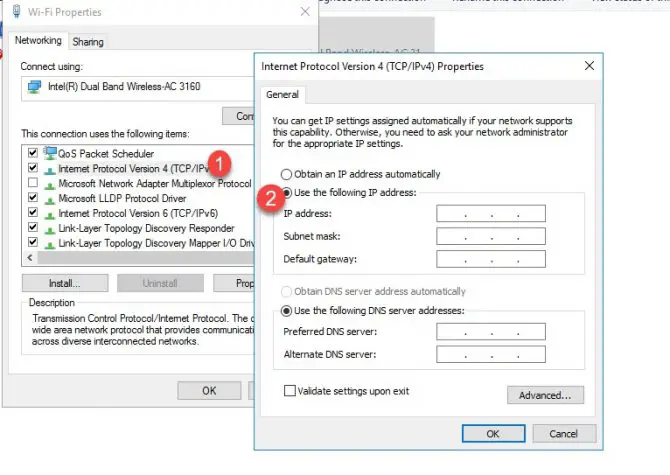This screenshot has height=475, width=670.
Task: Enable Microsoft Network Adapter Multiplexor Protocol checkbox
Action: 33,182
